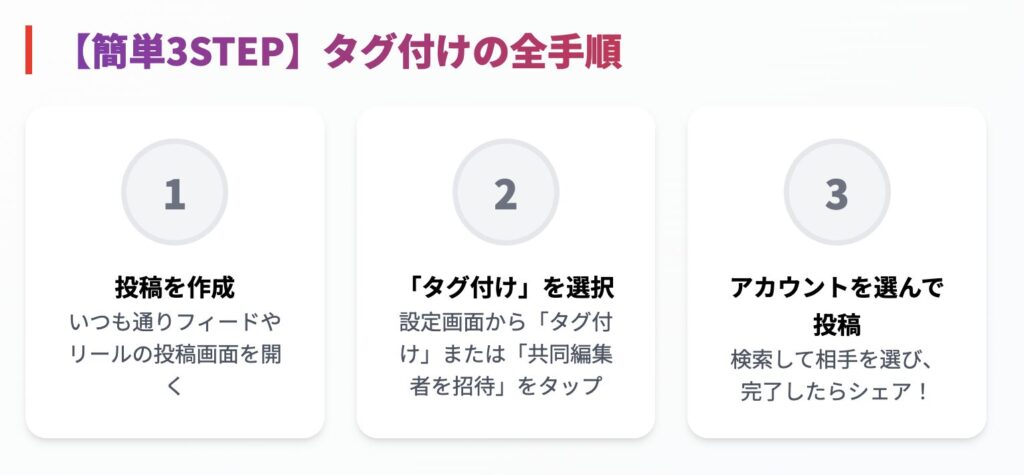Click the step 1 number circle
The width and height of the screenshot is (1024, 475).
174,192
